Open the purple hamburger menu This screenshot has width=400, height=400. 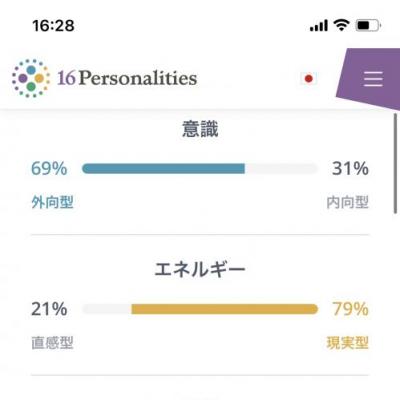[x=373, y=79]
